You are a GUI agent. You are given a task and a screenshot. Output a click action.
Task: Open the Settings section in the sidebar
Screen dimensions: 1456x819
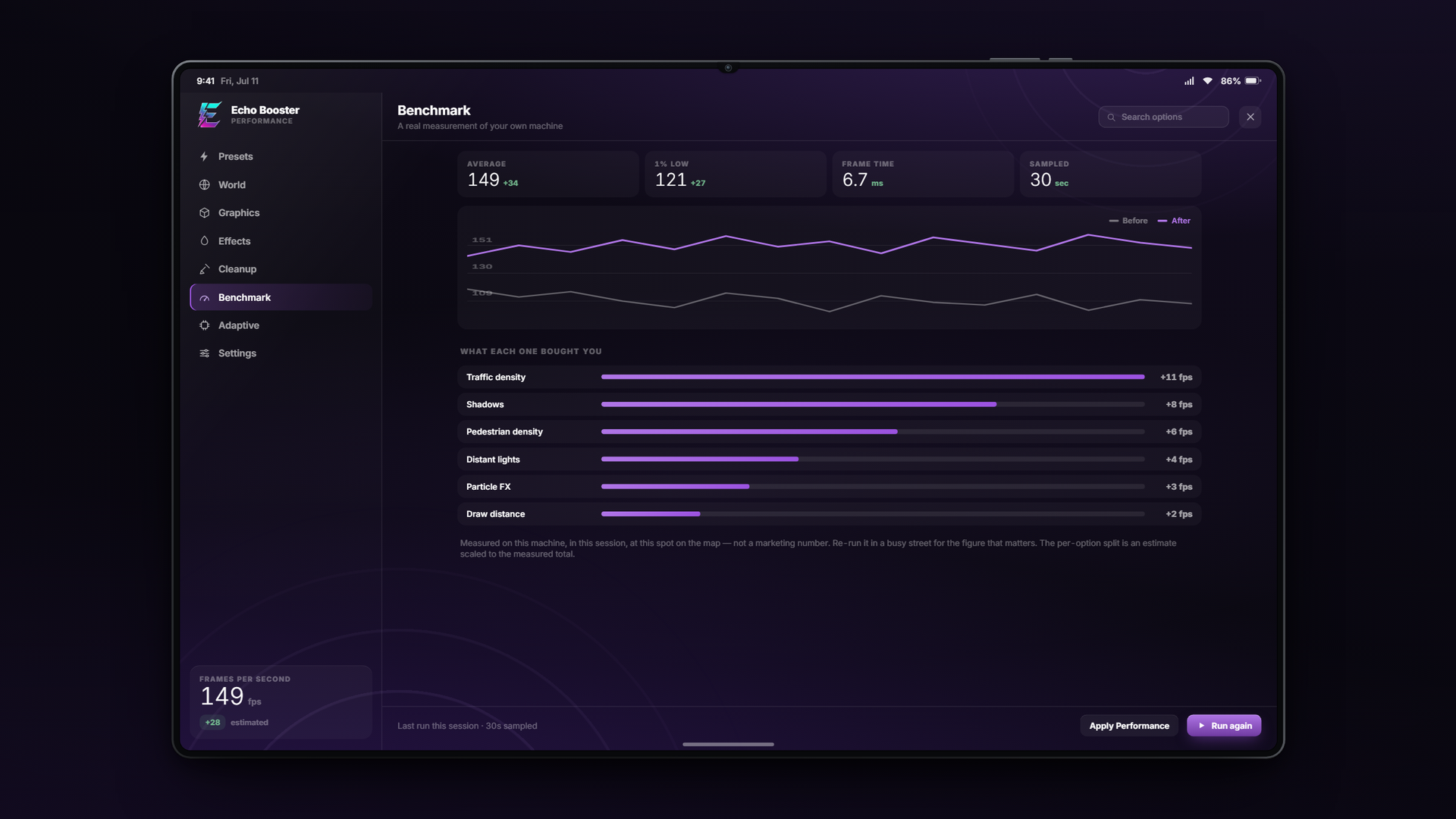coord(281,353)
